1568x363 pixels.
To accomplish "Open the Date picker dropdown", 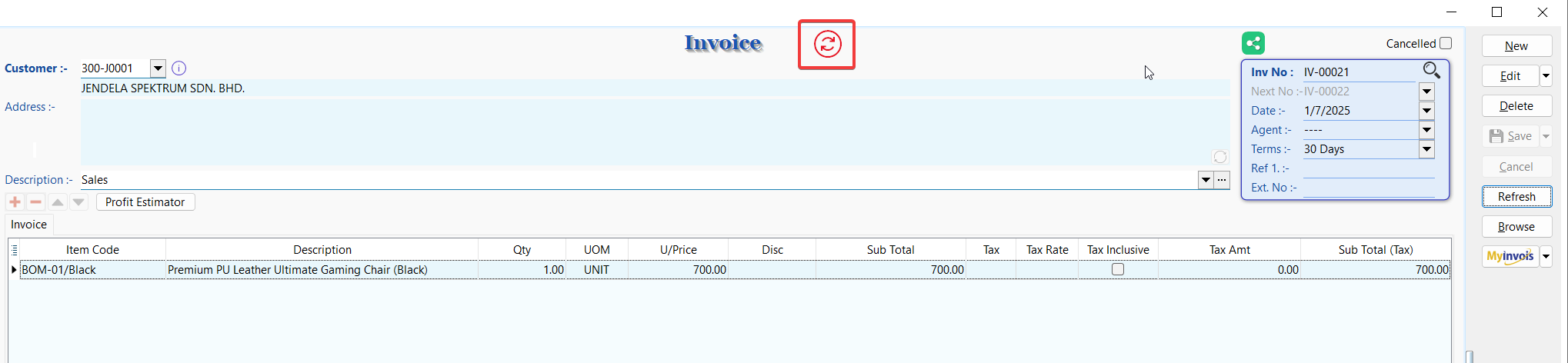I will coord(1426,111).
